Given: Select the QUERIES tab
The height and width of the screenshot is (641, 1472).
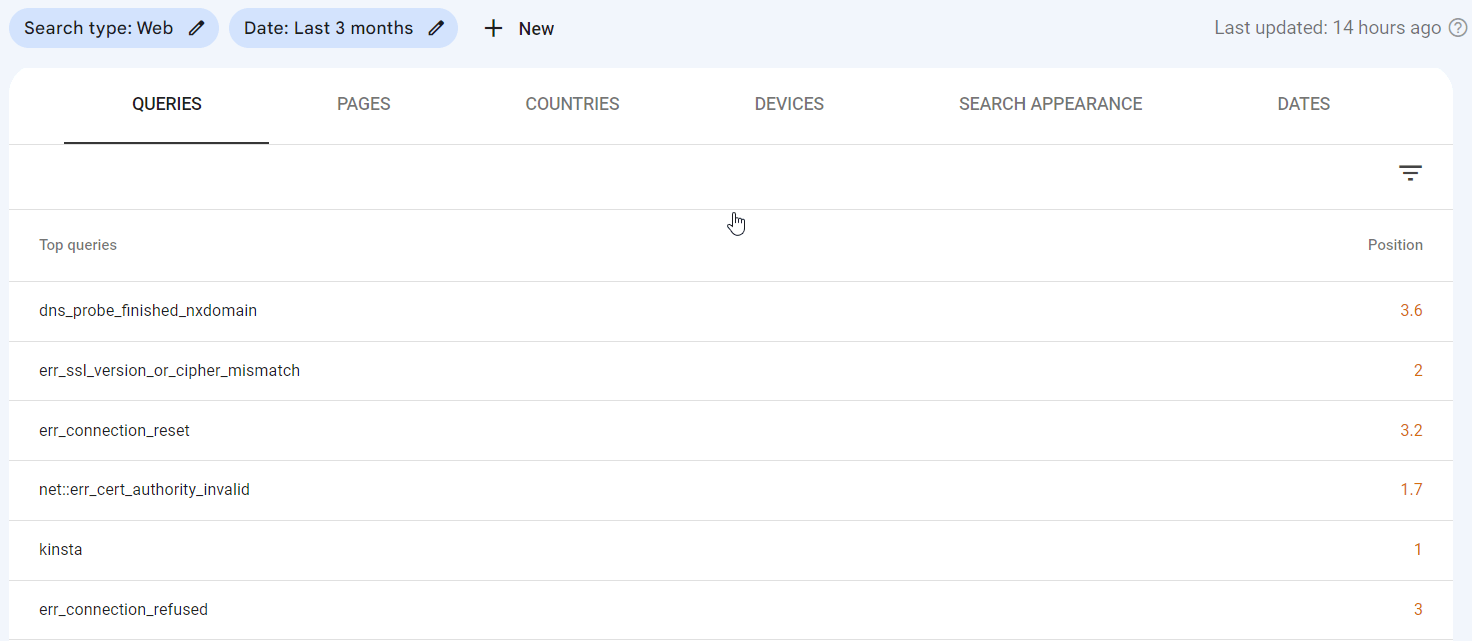Looking at the screenshot, I should 166,103.
